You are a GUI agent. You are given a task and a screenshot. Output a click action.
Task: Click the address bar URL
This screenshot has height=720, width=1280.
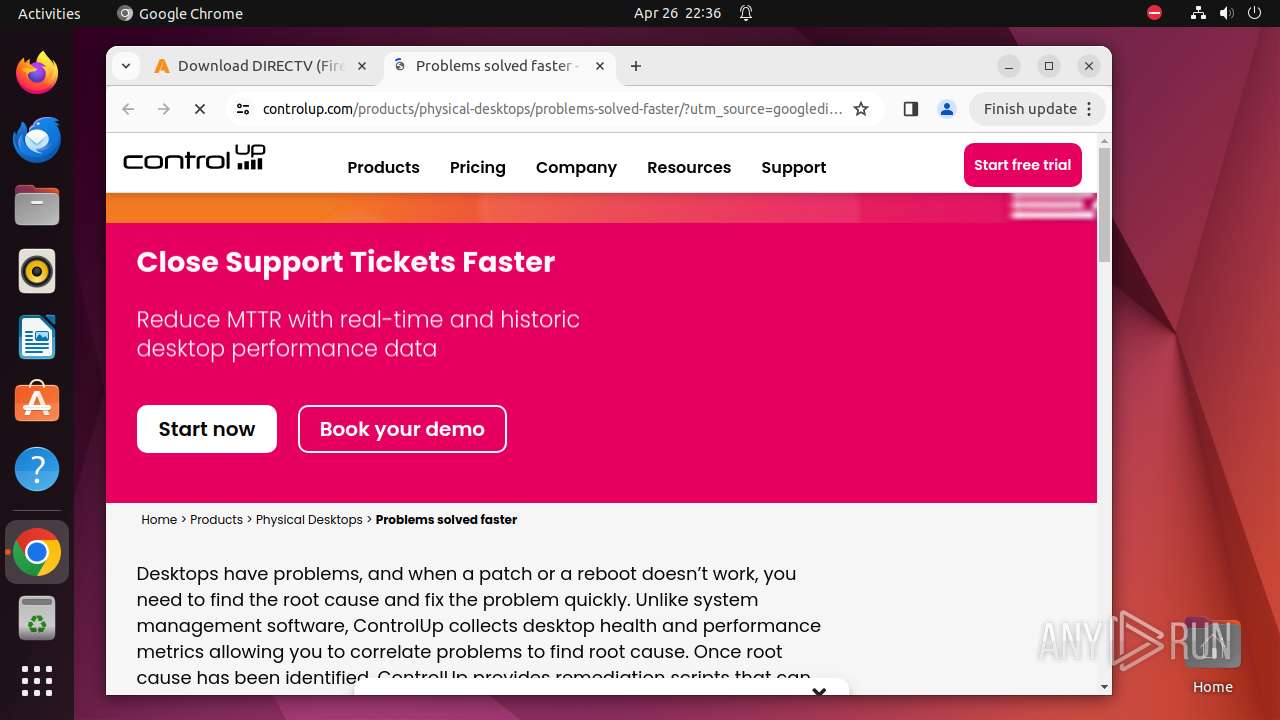click(552, 109)
